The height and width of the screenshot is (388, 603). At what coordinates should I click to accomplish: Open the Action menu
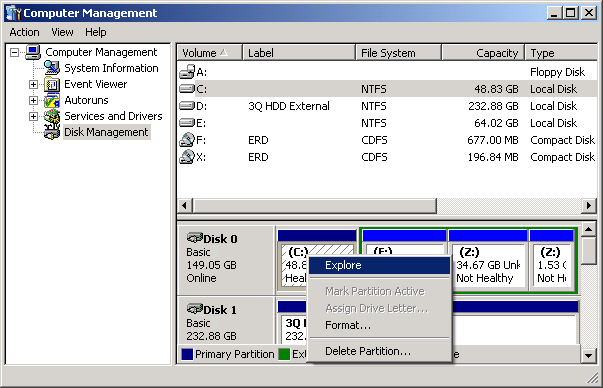pos(24,32)
